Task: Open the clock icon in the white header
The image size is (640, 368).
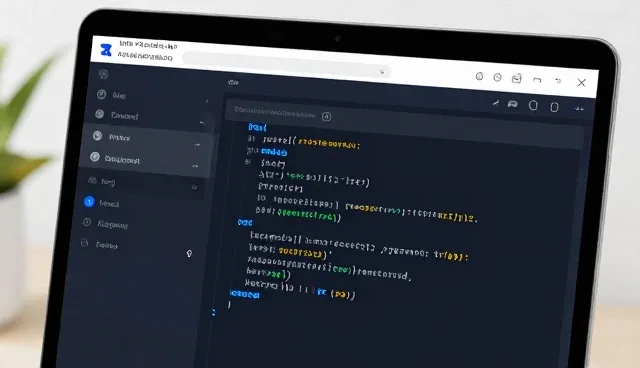Action: point(497,77)
